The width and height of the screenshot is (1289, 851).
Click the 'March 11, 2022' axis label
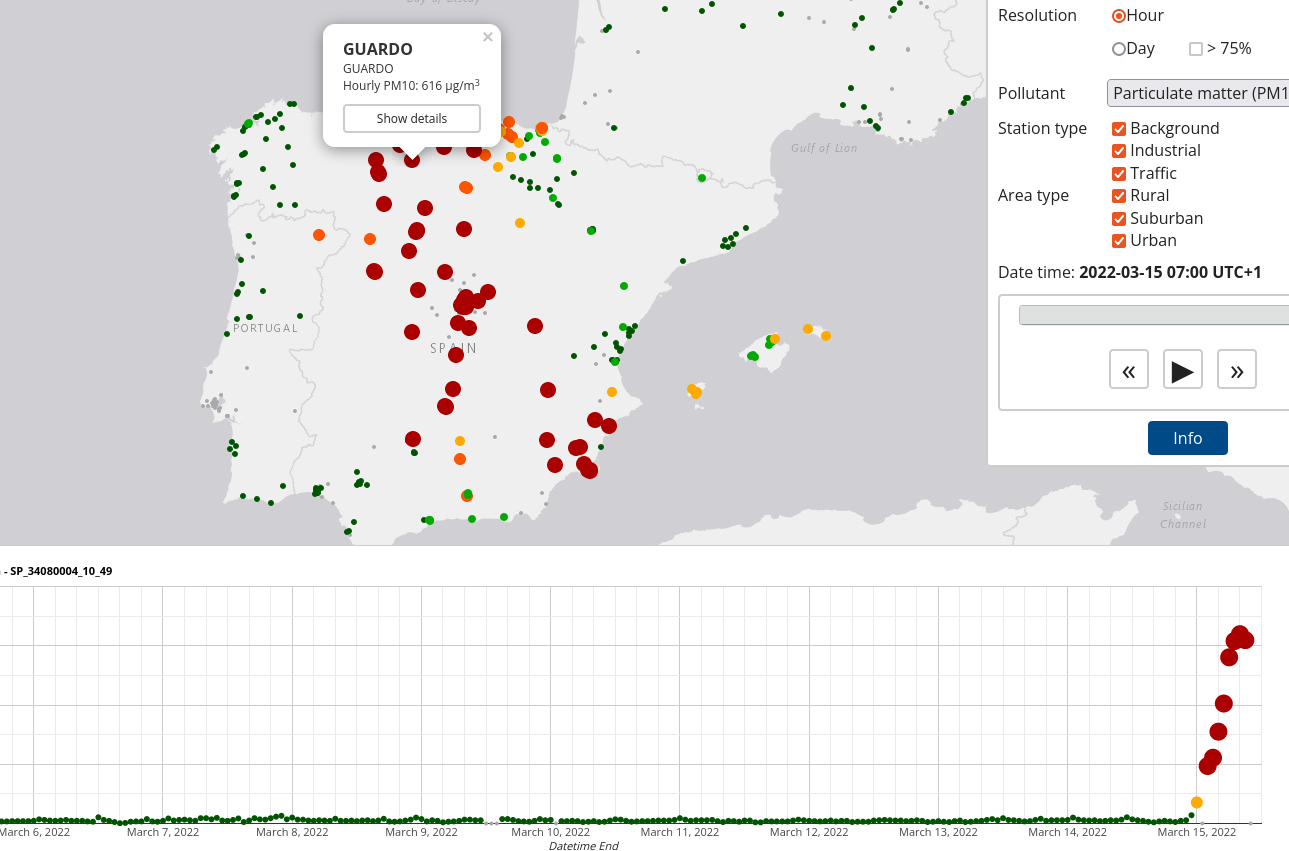pyautogui.click(x=680, y=832)
